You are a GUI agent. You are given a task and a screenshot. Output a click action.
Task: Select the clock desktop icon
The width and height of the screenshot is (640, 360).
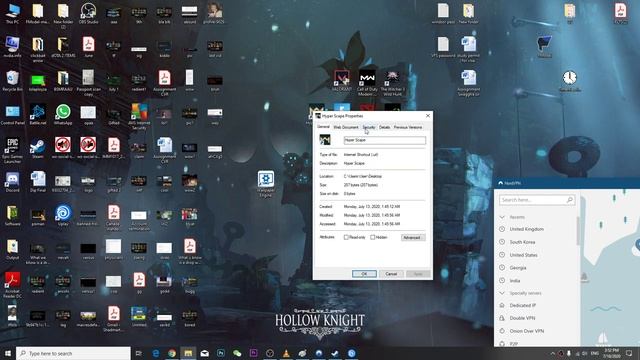pos(569,81)
